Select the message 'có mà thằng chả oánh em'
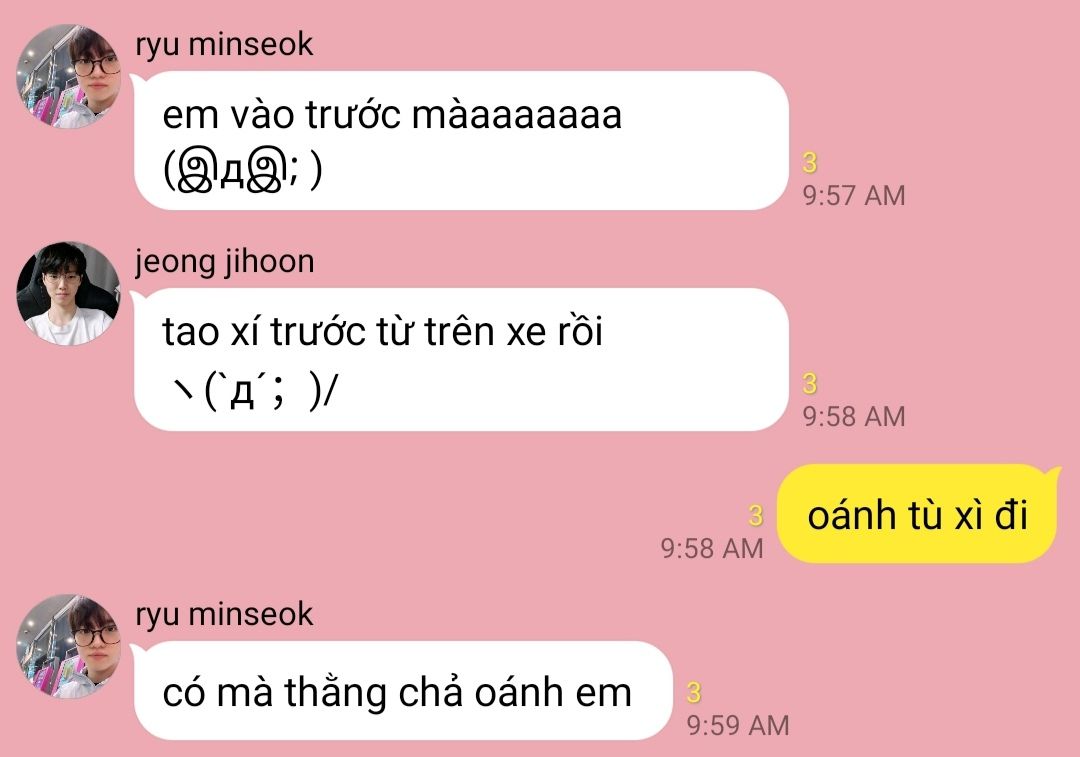The image size is (1080, 757). 402,691
